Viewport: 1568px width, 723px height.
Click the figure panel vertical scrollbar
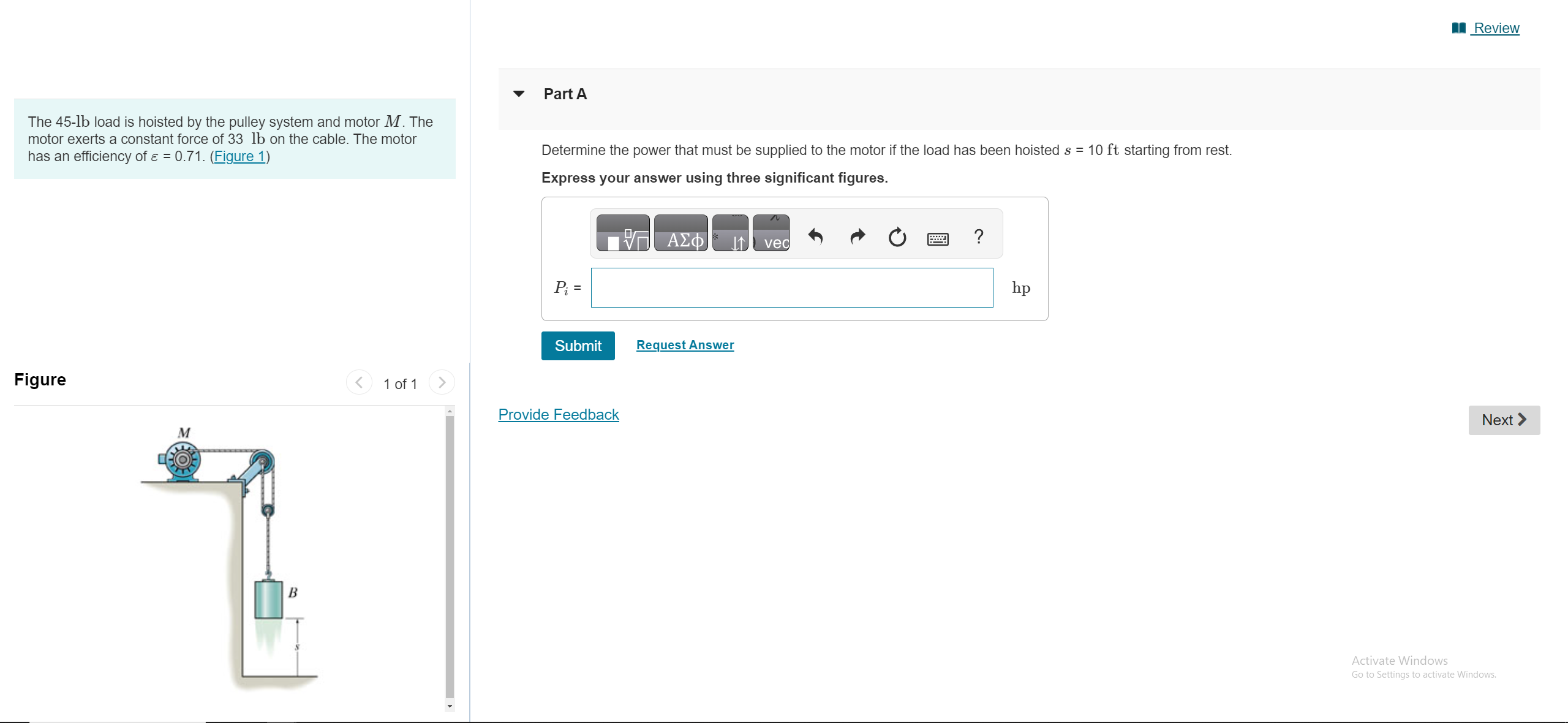click(x=450, y=556)
